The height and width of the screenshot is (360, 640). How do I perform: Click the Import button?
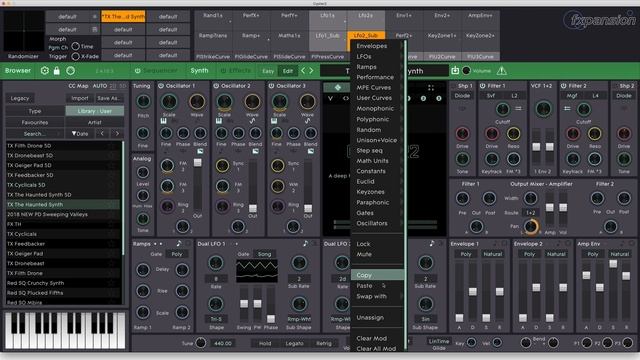80,98
